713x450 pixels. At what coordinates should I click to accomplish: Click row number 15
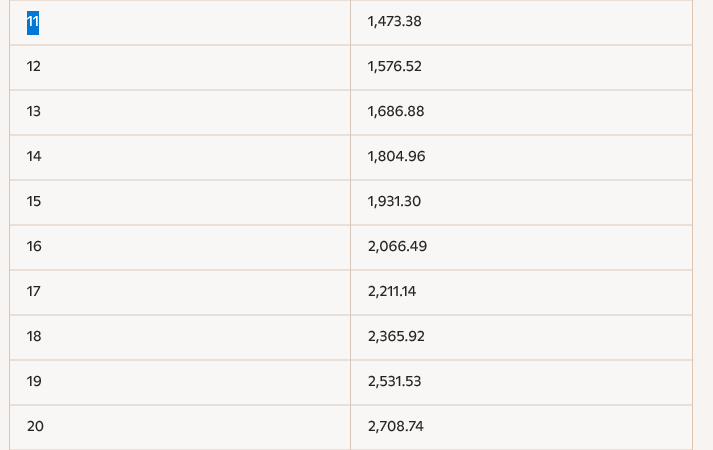click(34, 201)
